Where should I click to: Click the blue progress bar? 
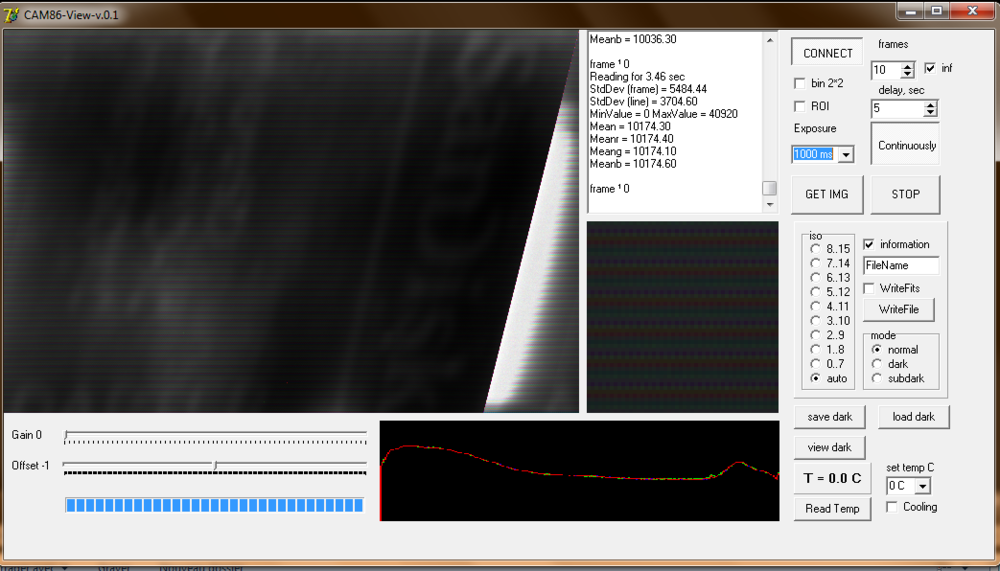click(214, 505)
